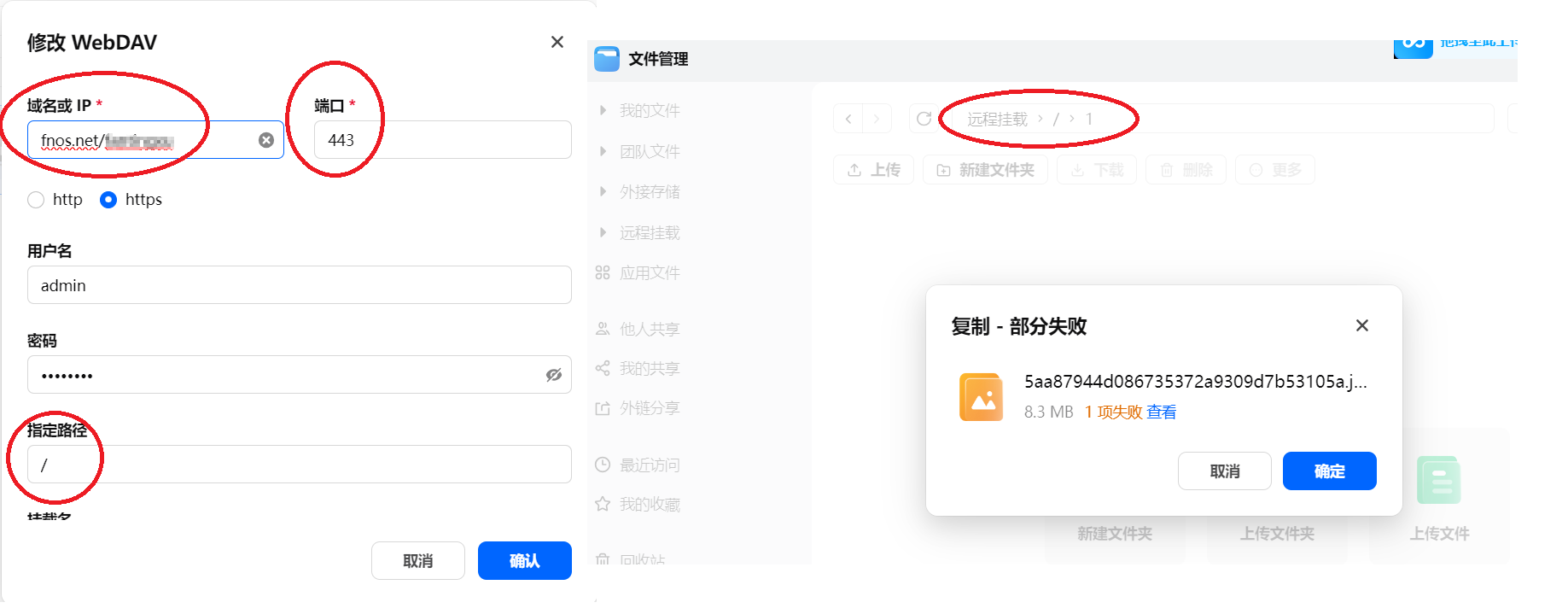
Task: Select the https radio button
Action: [108, 200]
